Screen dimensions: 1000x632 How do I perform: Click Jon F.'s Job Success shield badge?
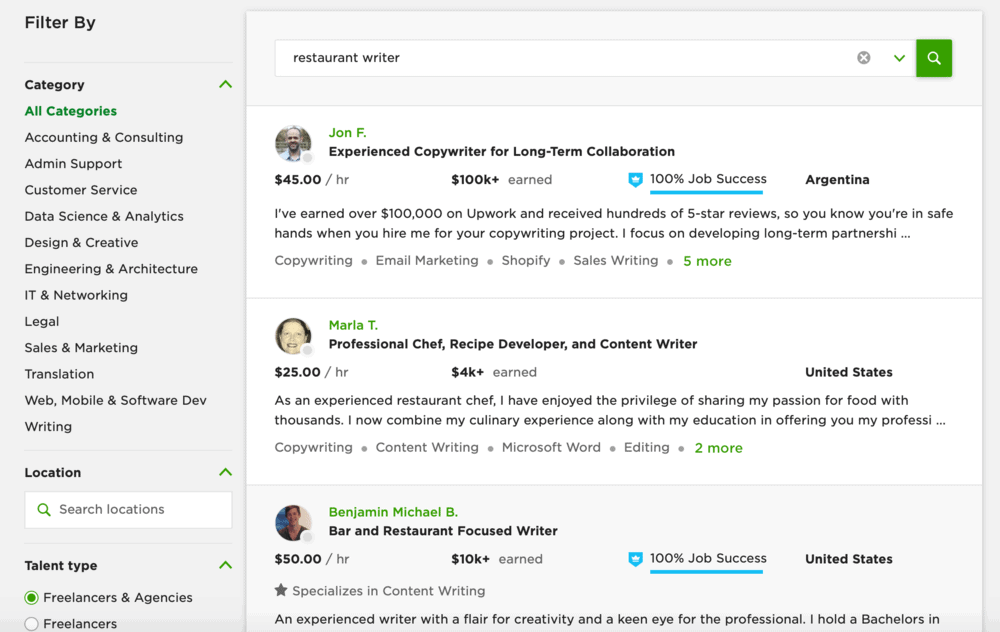point(635,180)
